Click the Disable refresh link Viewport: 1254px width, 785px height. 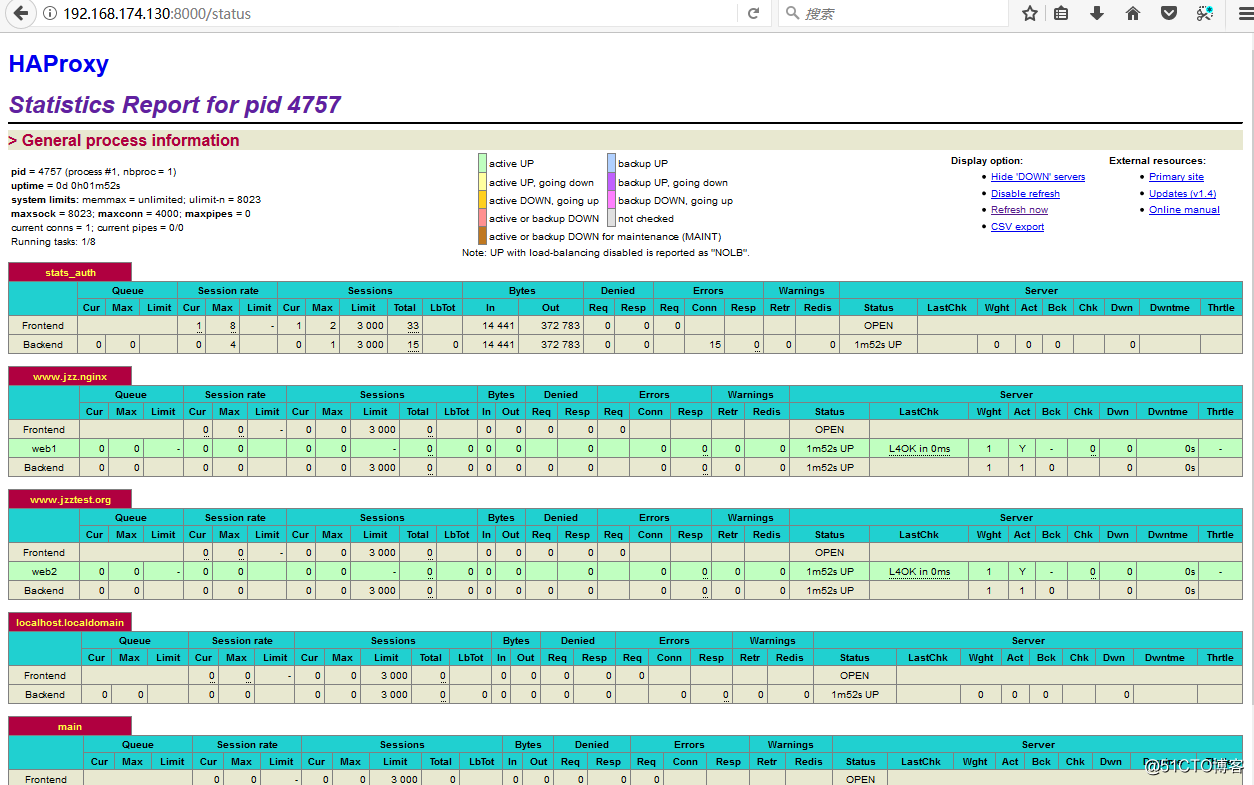1025,194
